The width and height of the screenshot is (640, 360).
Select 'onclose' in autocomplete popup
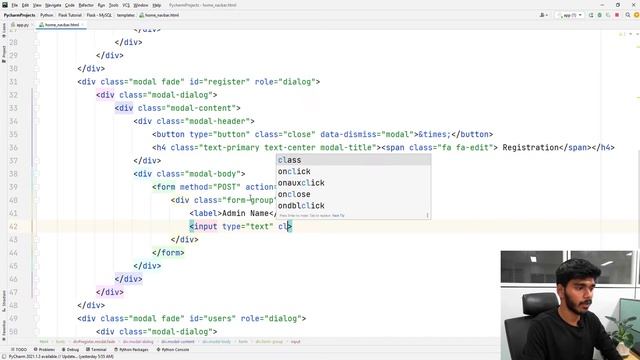353,194
